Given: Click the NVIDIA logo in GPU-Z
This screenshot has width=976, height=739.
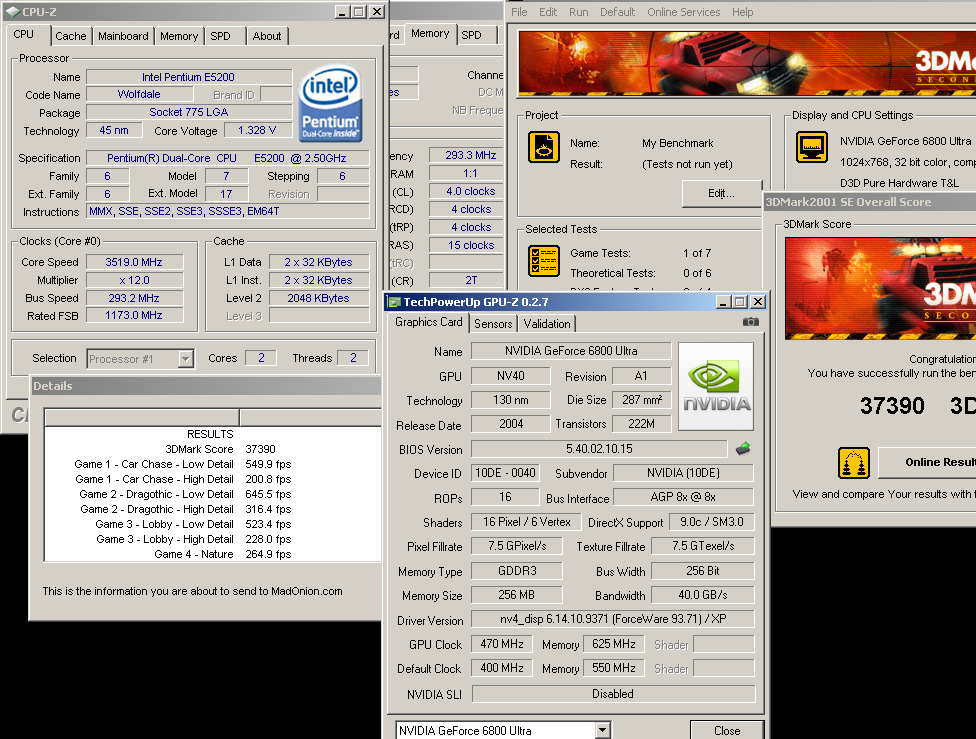Looking at the screenshot, I should [x=716, y=387].
